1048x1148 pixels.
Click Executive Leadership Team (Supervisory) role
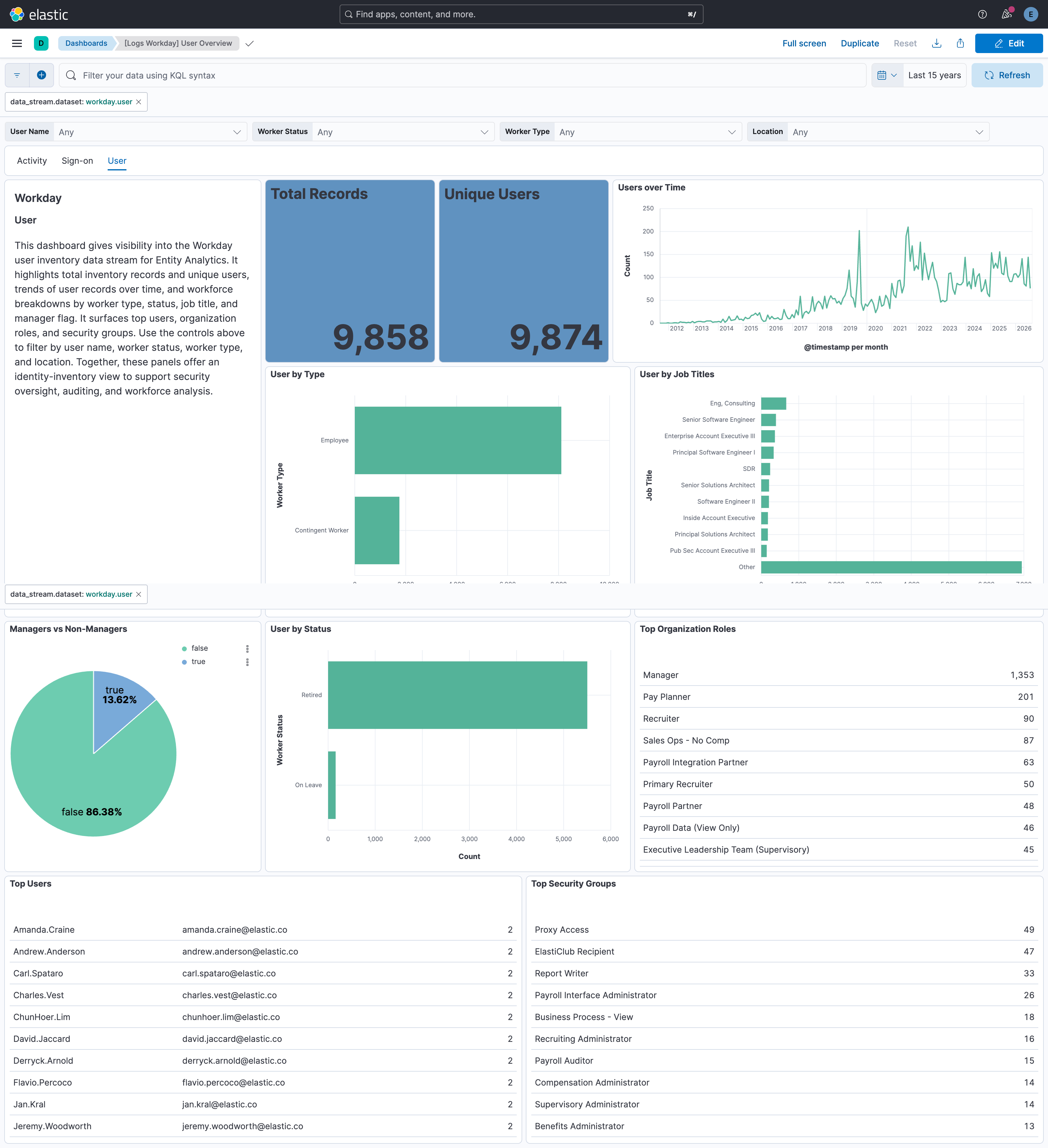point(726,850)
